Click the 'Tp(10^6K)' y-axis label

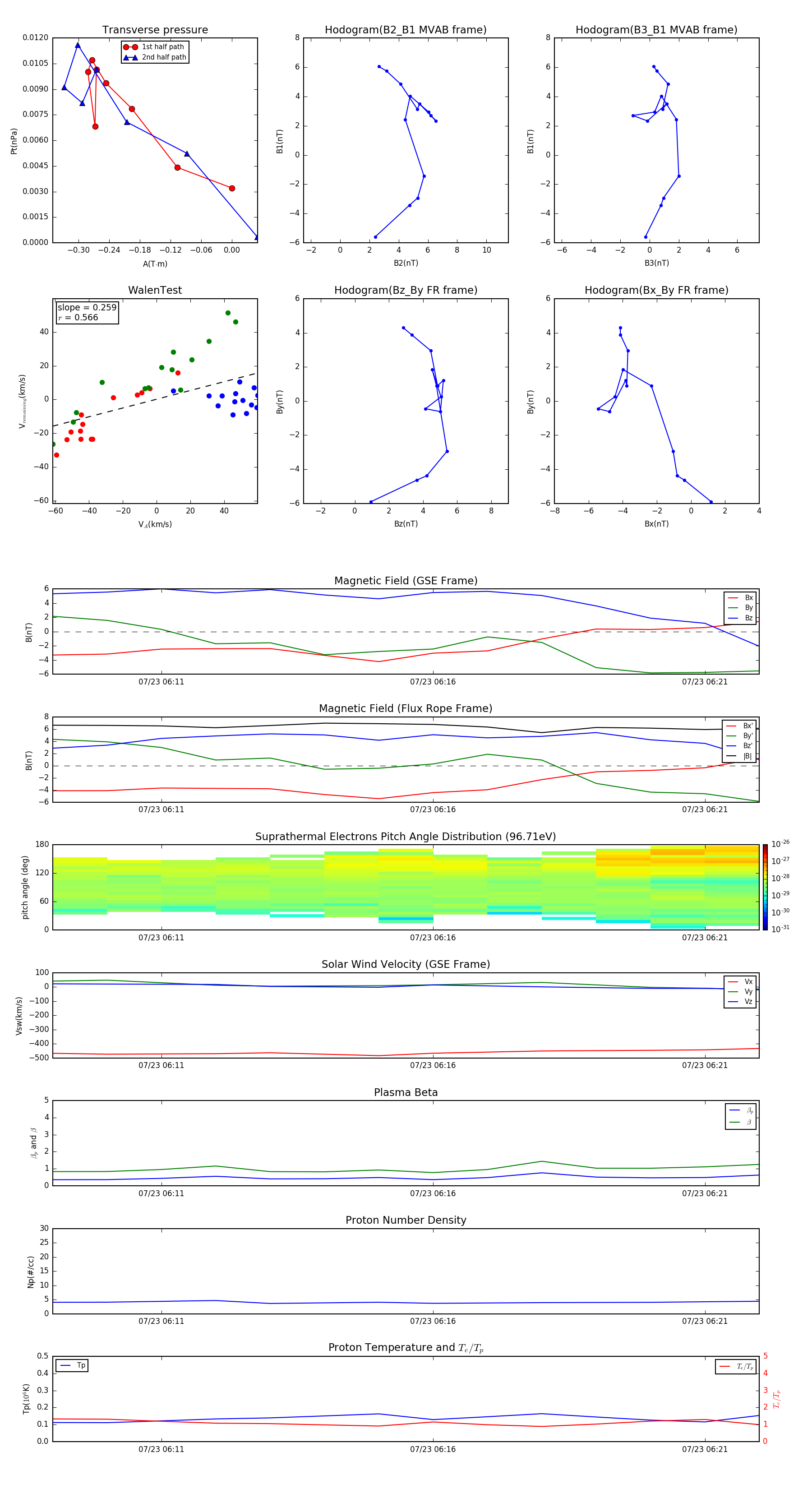(25, 1399)
